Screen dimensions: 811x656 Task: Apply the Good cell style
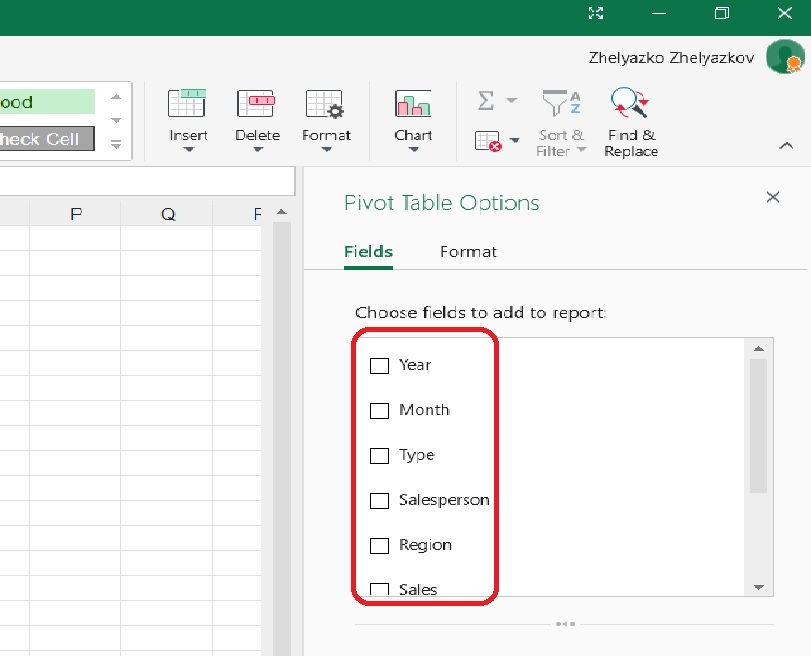(x=47, y=102)
